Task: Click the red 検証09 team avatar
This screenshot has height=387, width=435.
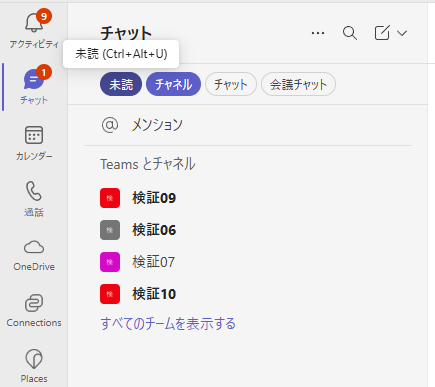Action: [110, 198]
